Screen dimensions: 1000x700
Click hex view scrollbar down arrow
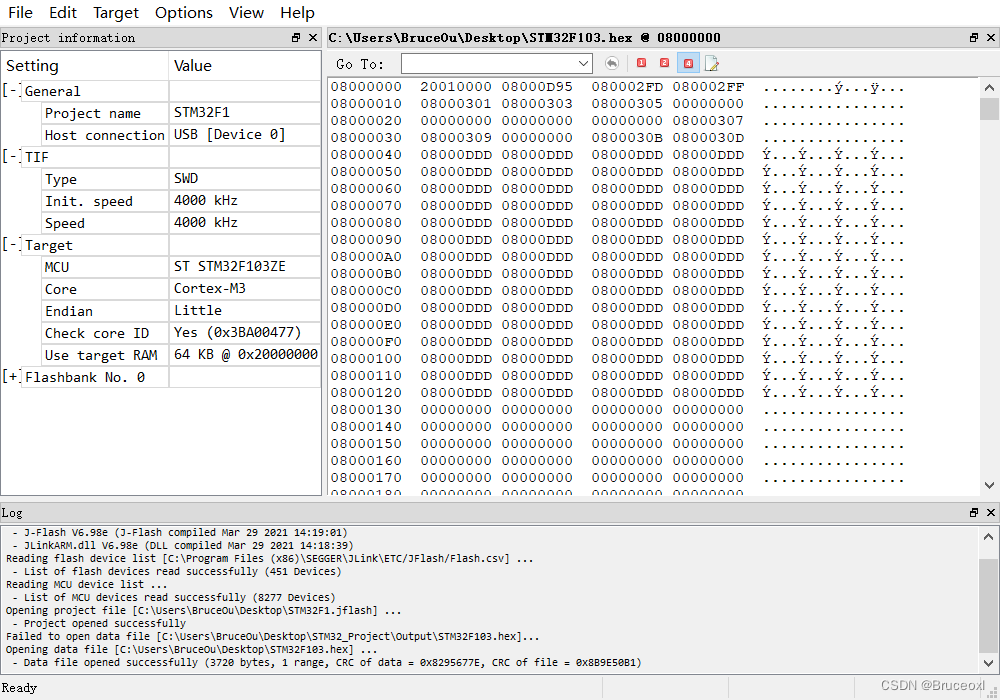pos(989,486)
